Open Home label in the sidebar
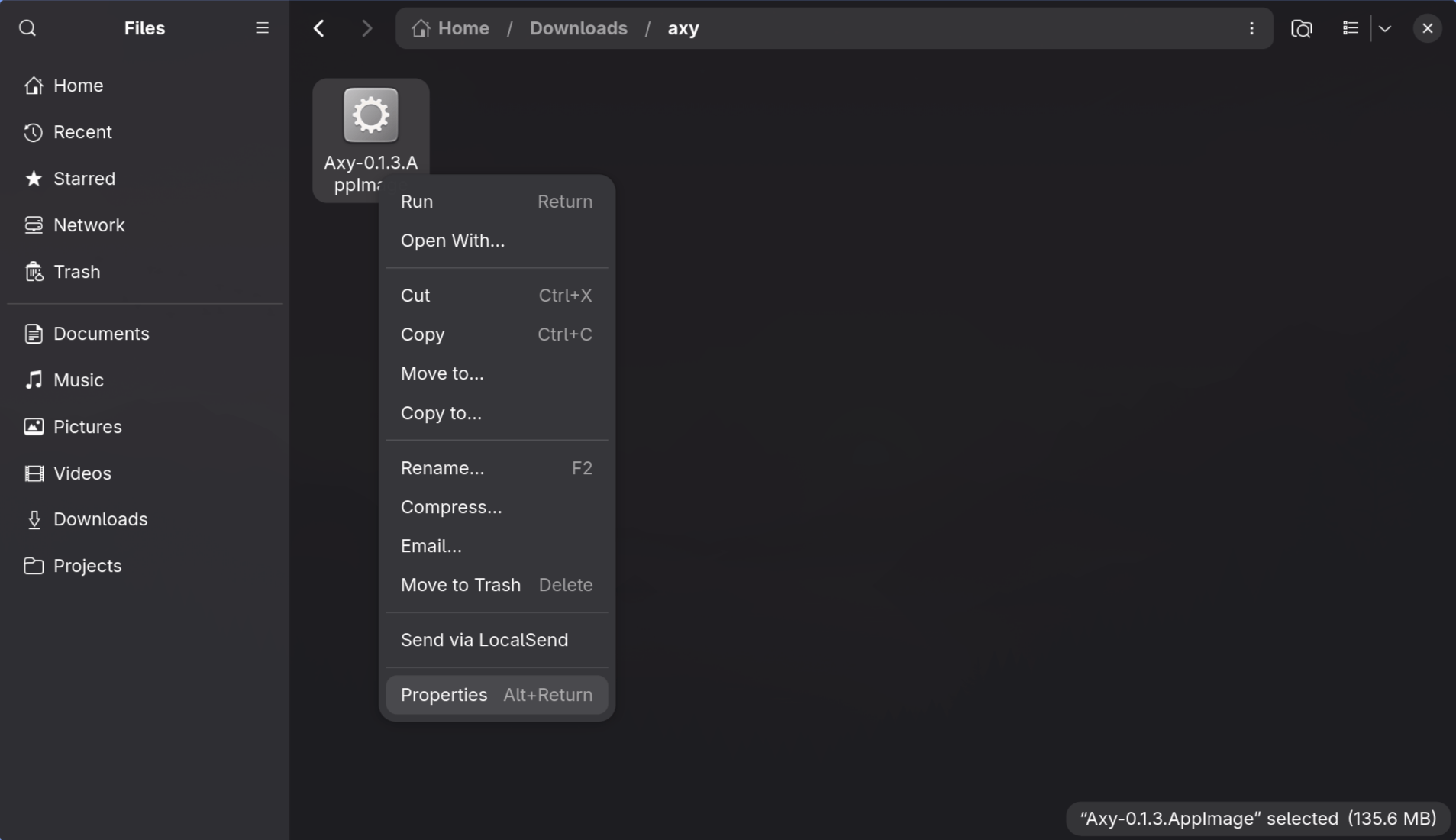 pos(79,86)
